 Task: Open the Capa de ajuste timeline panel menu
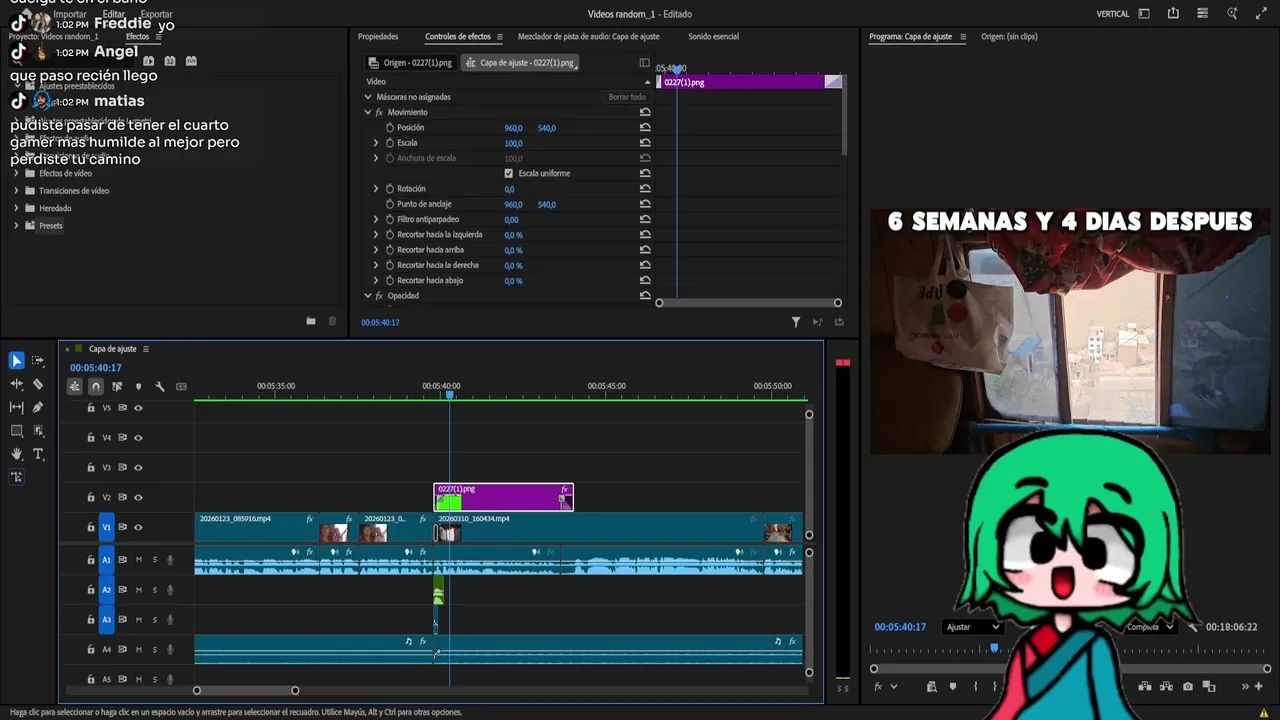[x=145, y=349]
